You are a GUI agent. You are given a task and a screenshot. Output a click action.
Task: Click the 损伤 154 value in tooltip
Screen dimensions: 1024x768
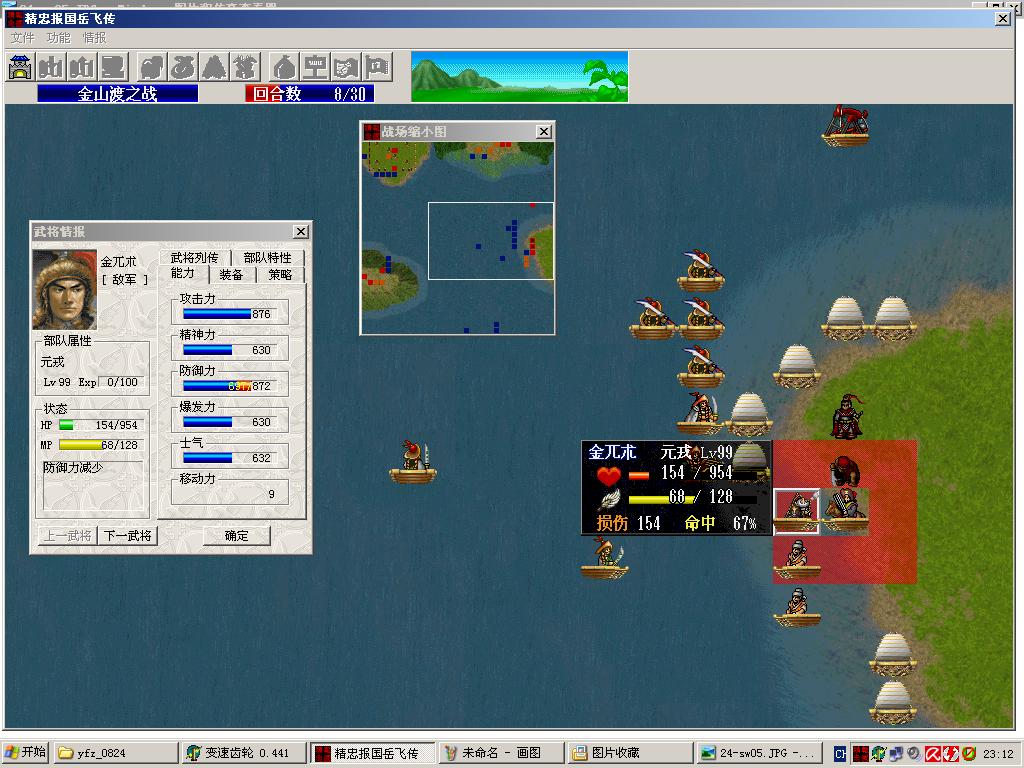pos(628,523)
